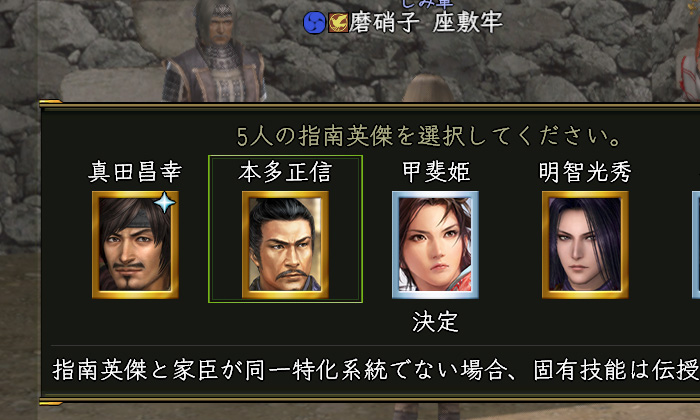
Task: Select the 本多正信 portrait
Action: [285, 245]
